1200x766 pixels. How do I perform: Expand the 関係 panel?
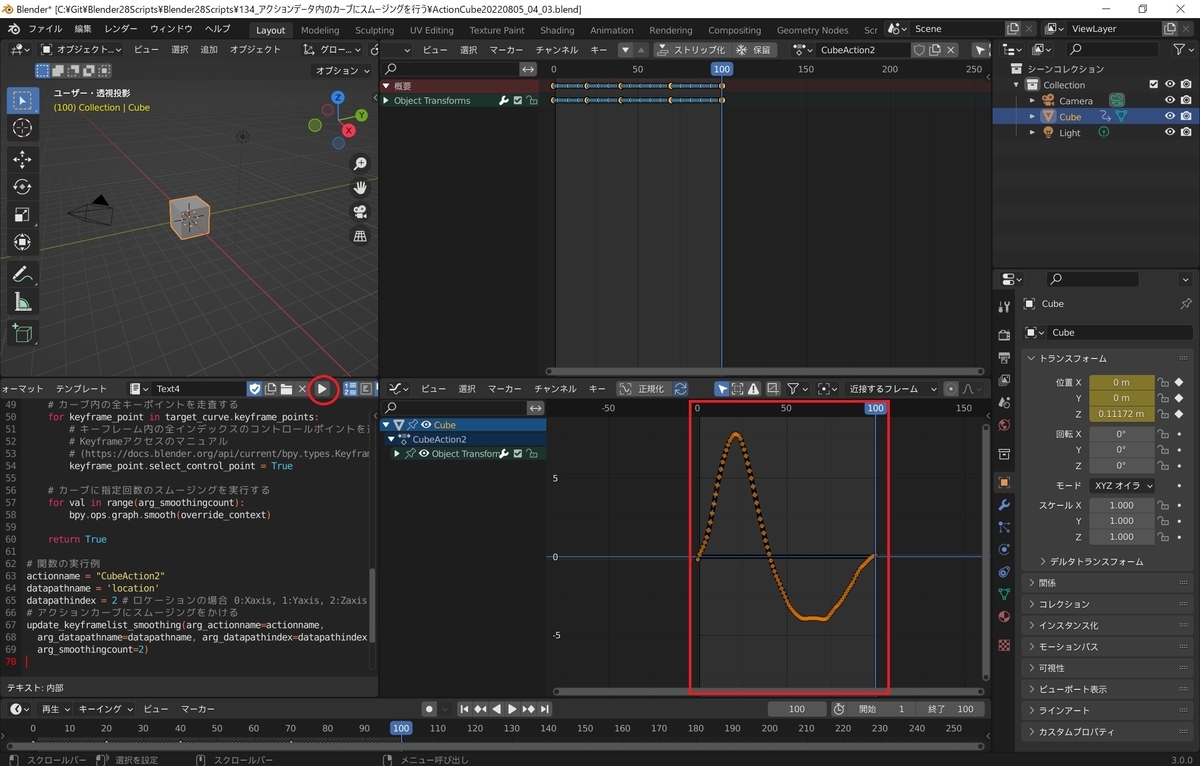1110,582
